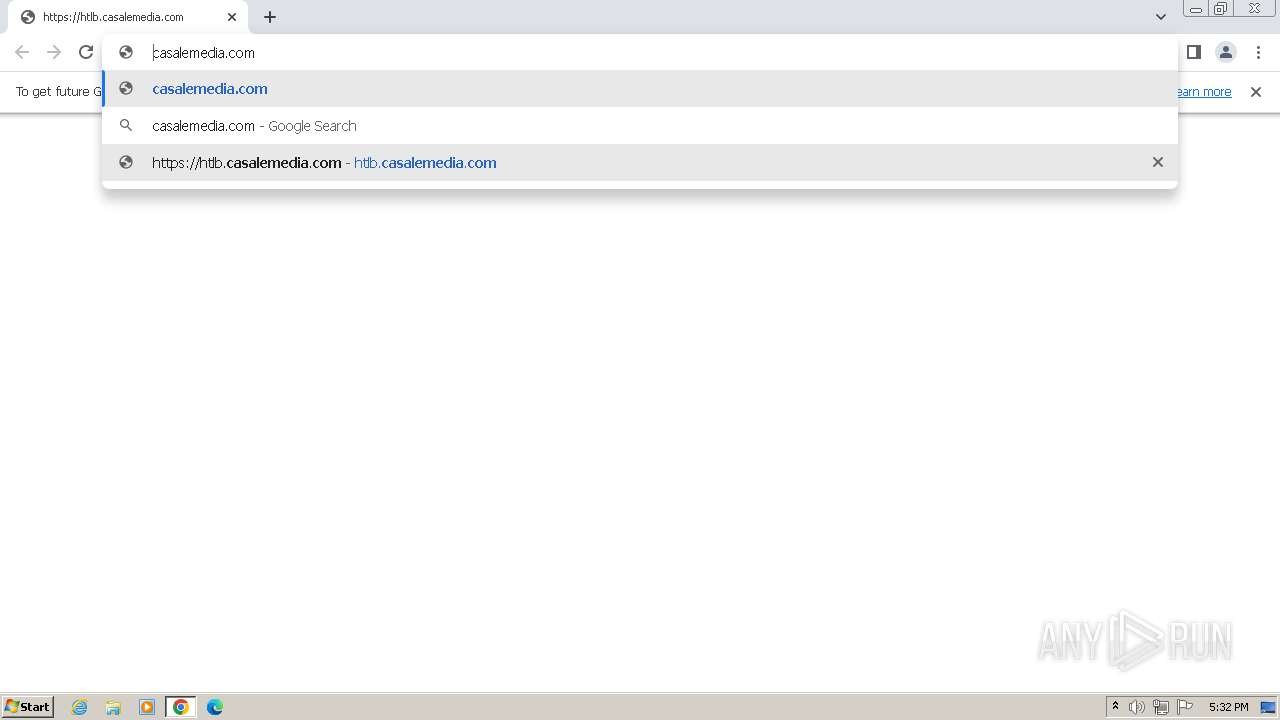Remove the htlb.casalemedia.com suggestion with X

[1158, 162]
